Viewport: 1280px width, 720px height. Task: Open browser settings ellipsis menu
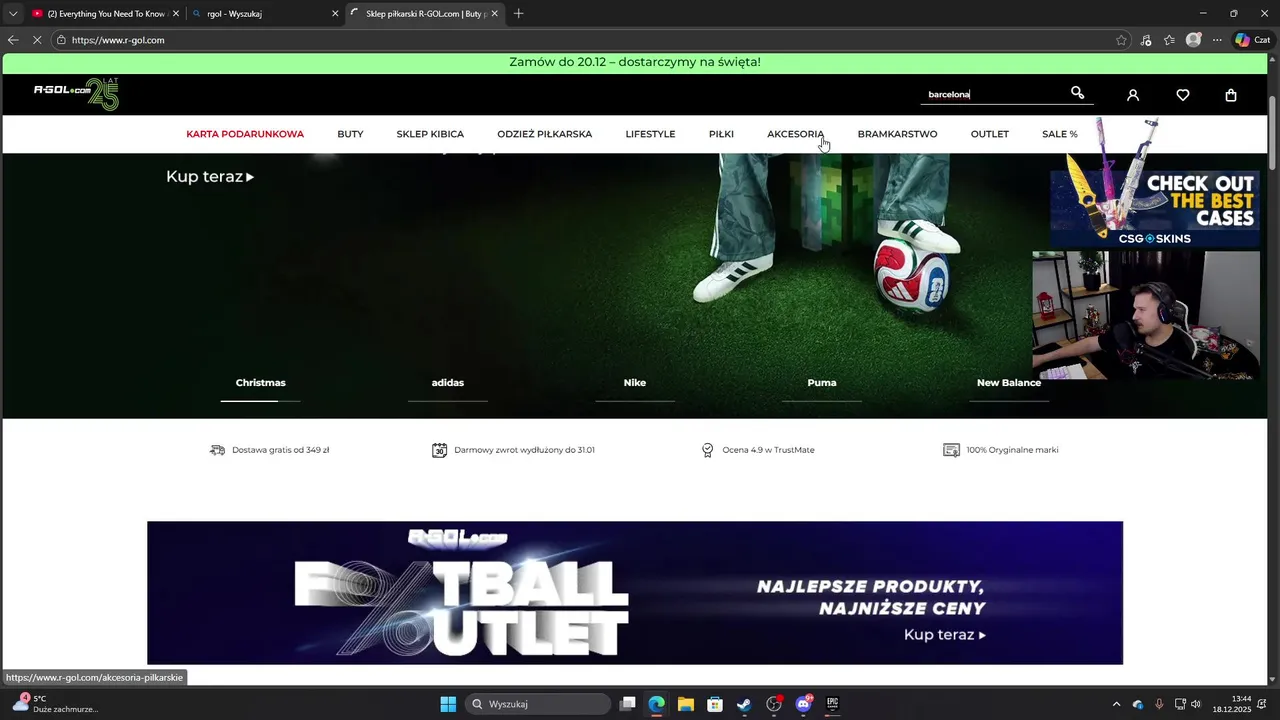click(1217, 40)
